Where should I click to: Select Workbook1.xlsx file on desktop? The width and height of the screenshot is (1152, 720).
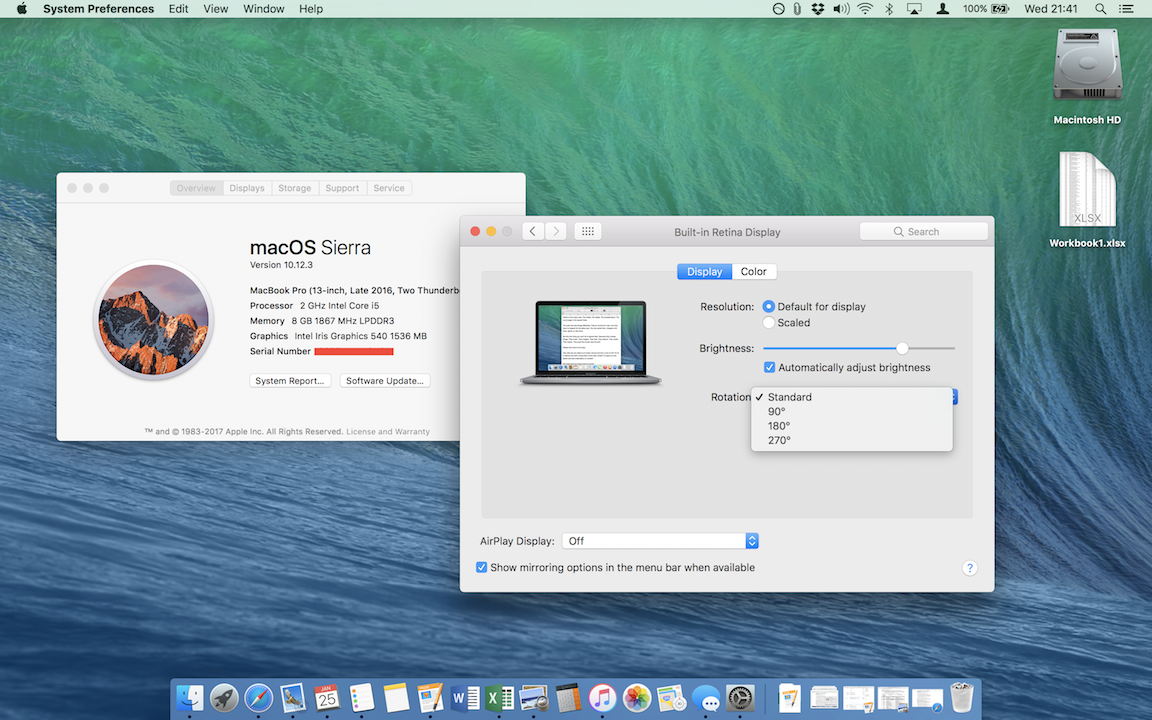(1087, 199)
